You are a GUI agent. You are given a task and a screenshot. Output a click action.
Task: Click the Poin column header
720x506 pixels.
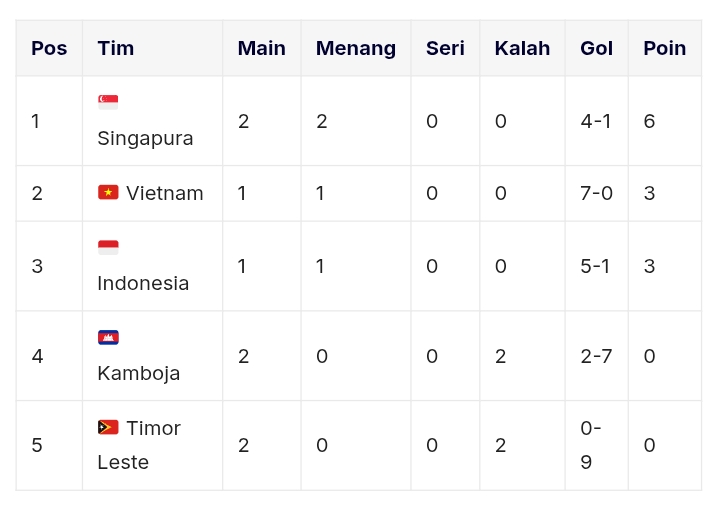click(665, 48)
